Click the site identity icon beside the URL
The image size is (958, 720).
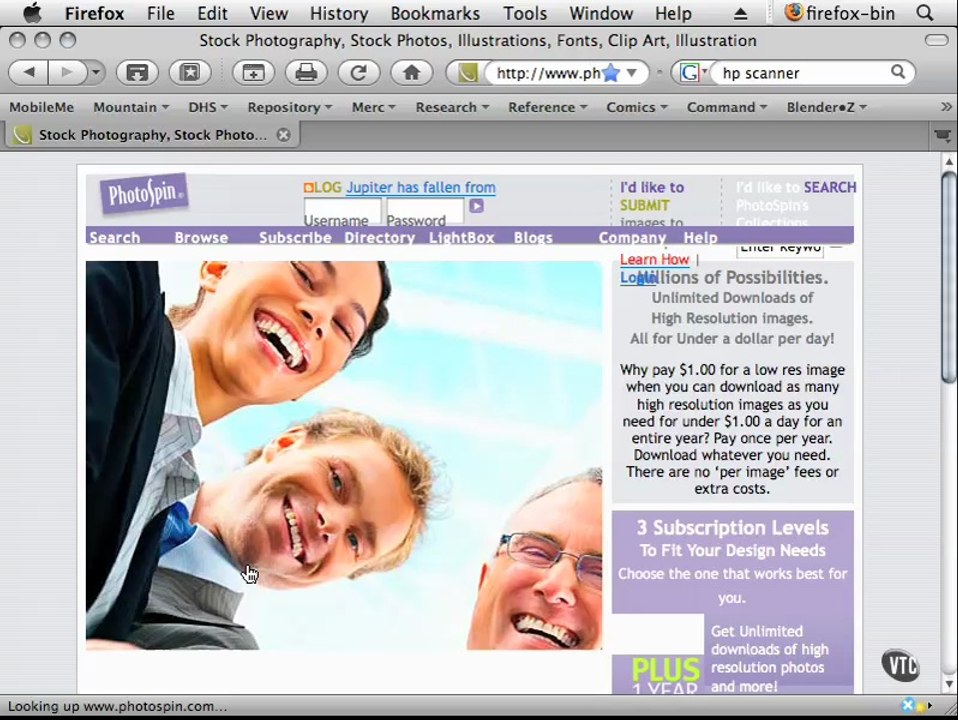(x=467, y=73)
